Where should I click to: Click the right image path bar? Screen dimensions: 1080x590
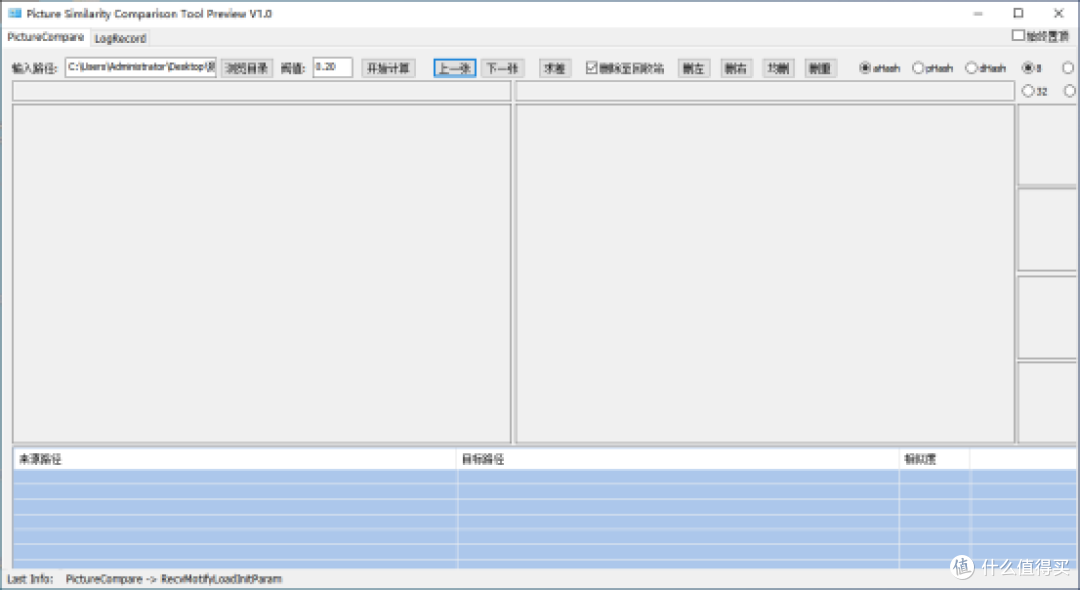click(765, 91)
